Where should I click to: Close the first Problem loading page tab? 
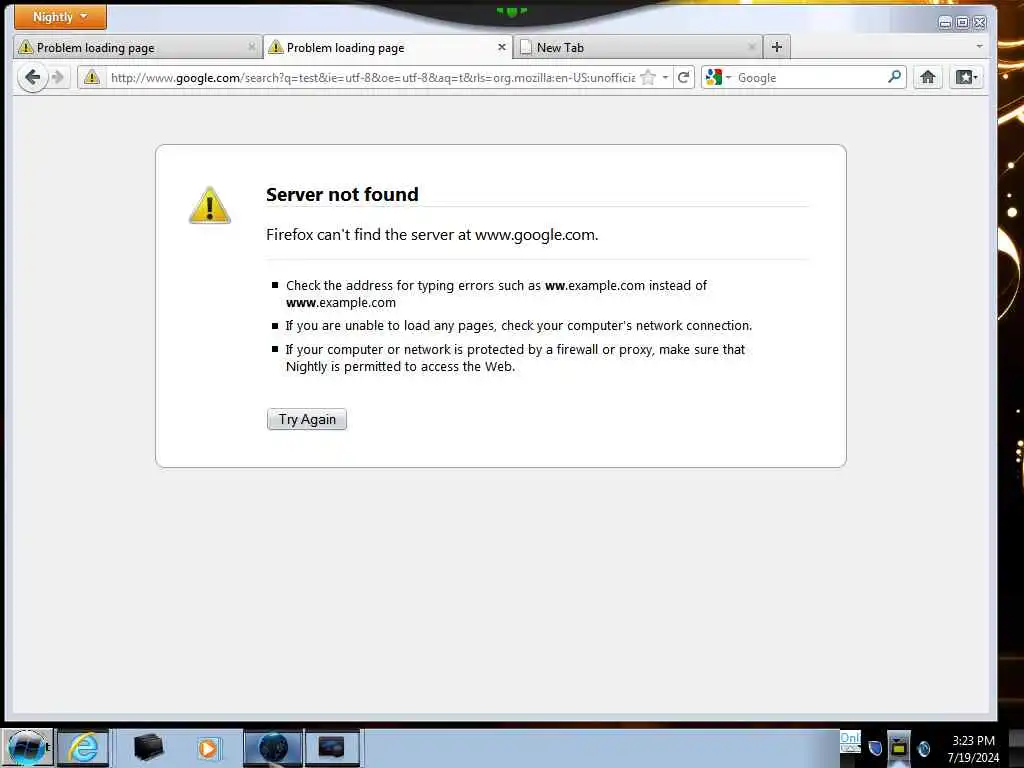[x=251, y=47]
